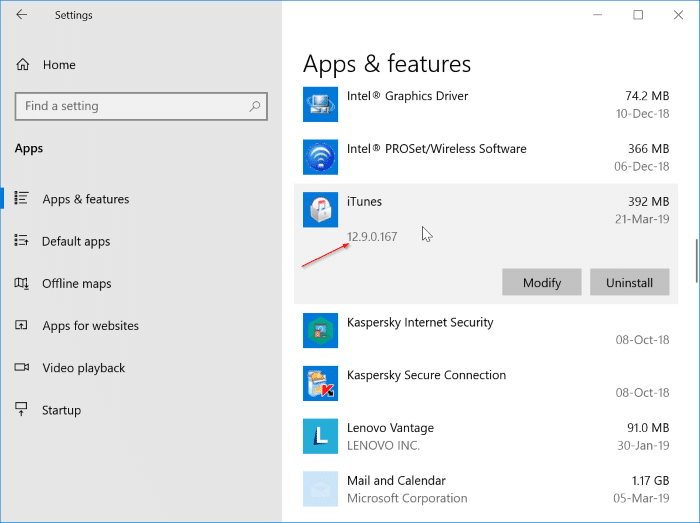Open the Offline maps section

pos(76,283)
